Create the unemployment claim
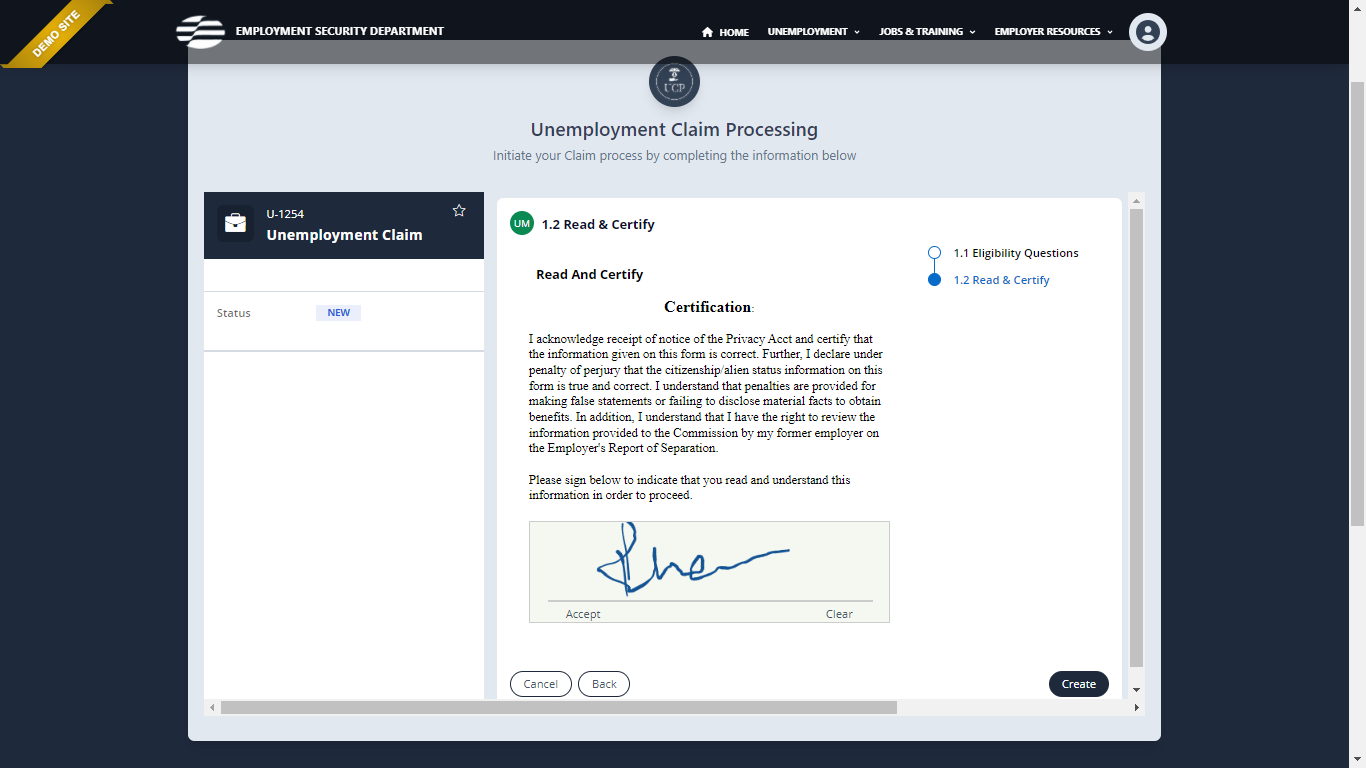The height and width of the screenshot is (768, 1366). pyautogui.click(x=1079, y=684)
